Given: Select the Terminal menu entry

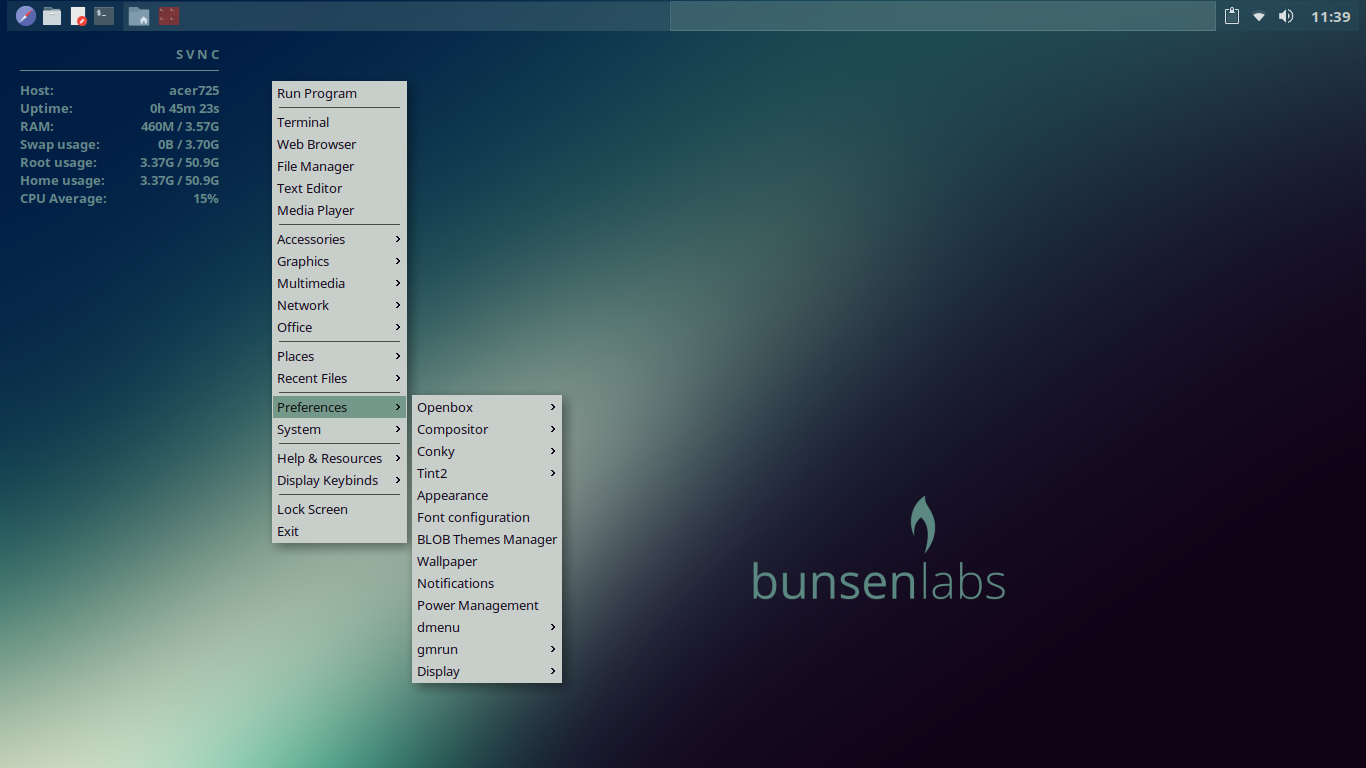Looking at the screenshot, I should [x=339, y=123].
